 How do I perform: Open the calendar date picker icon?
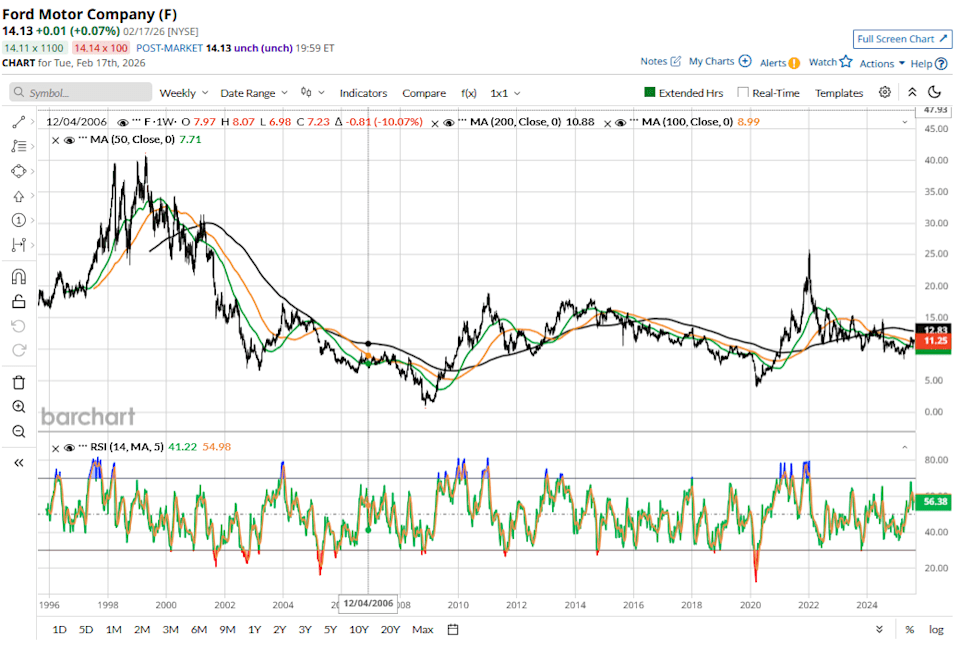click(x=453, y=629)
